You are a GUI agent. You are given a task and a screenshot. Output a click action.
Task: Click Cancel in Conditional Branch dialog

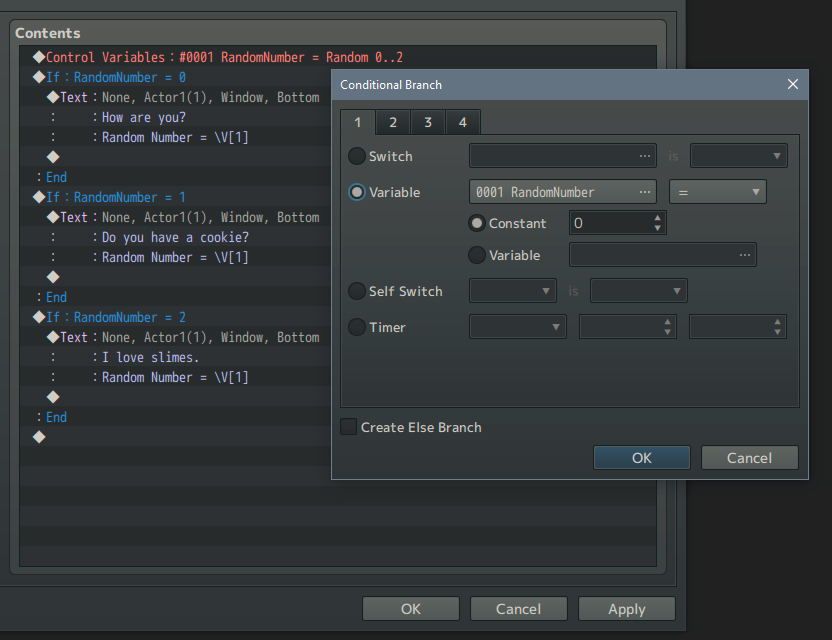(x=749, y=458)
